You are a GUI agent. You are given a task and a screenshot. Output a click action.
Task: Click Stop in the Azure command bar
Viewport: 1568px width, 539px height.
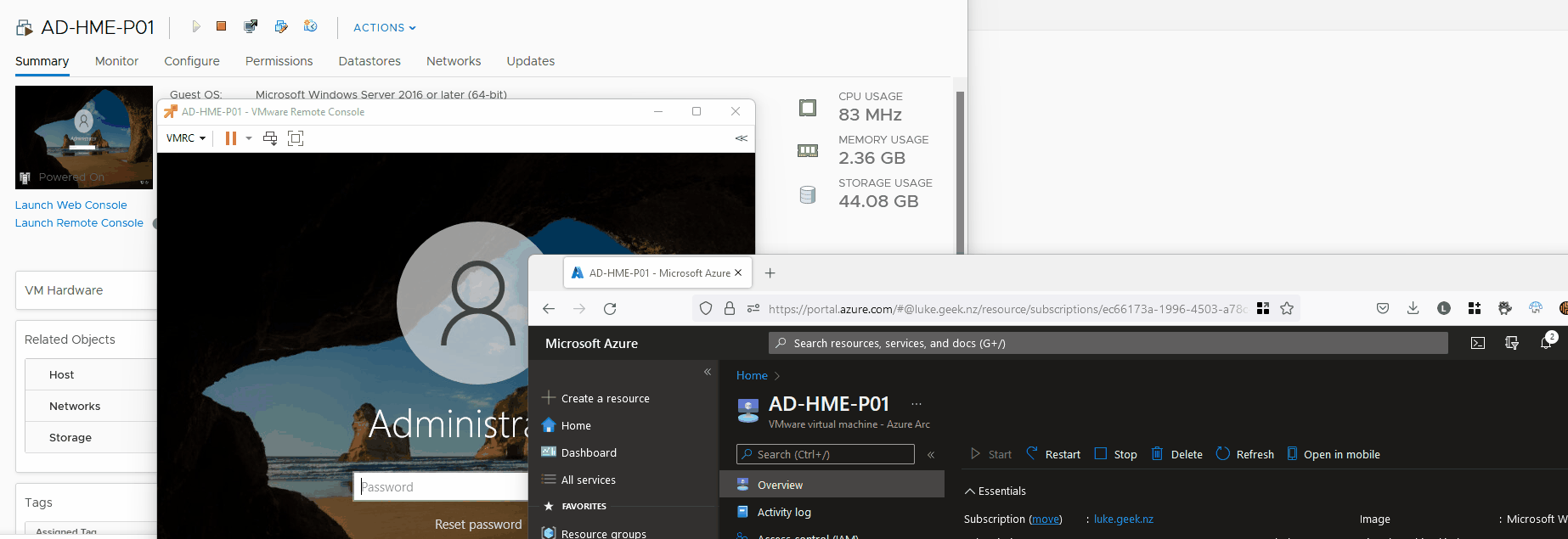(1116, 454)
